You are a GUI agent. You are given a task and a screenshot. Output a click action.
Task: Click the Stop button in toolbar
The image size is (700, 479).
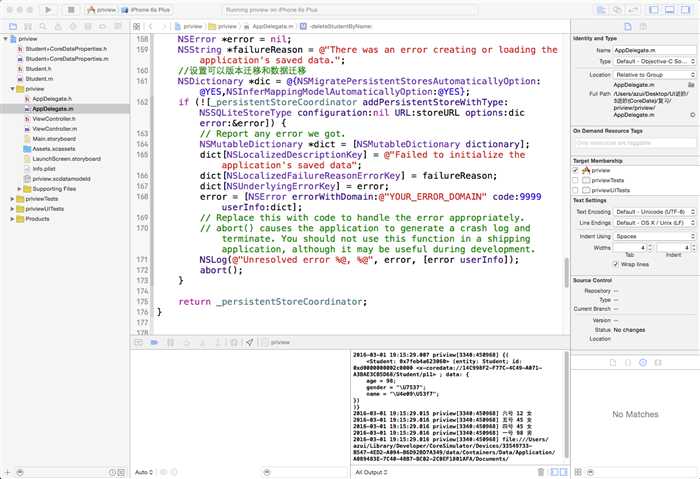(71, 10)
